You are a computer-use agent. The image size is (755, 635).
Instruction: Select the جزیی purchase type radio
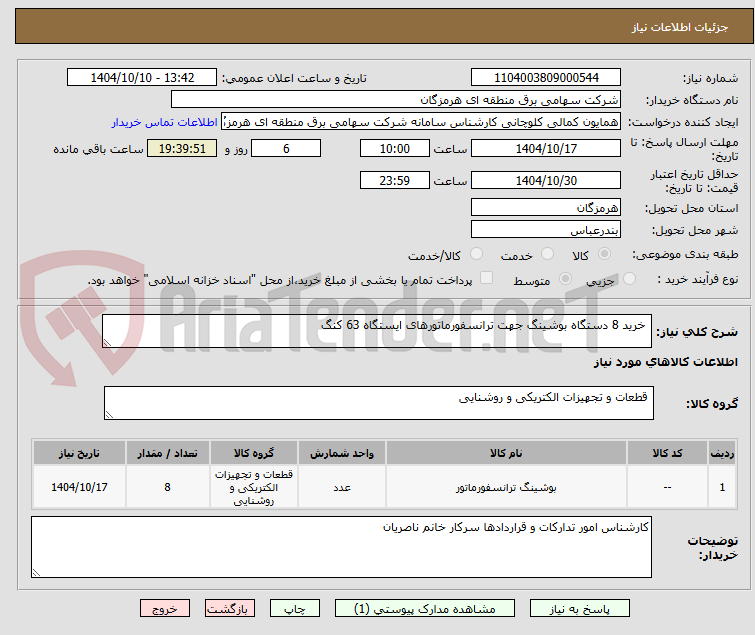(x=629, y=278)
